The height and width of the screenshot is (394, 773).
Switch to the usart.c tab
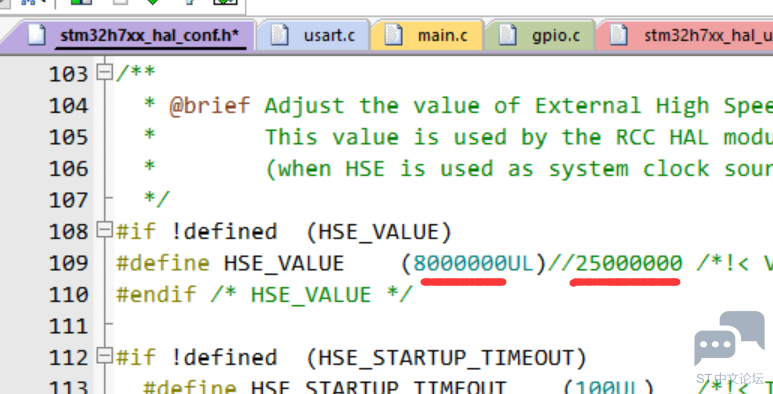(x=313, y=36)
